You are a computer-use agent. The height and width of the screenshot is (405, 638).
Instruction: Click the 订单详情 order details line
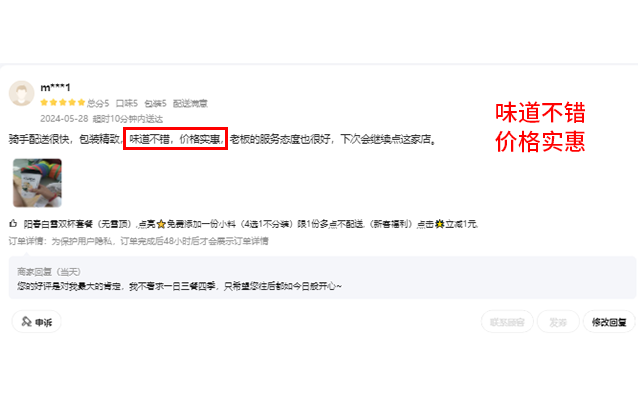tap(138, 241)
